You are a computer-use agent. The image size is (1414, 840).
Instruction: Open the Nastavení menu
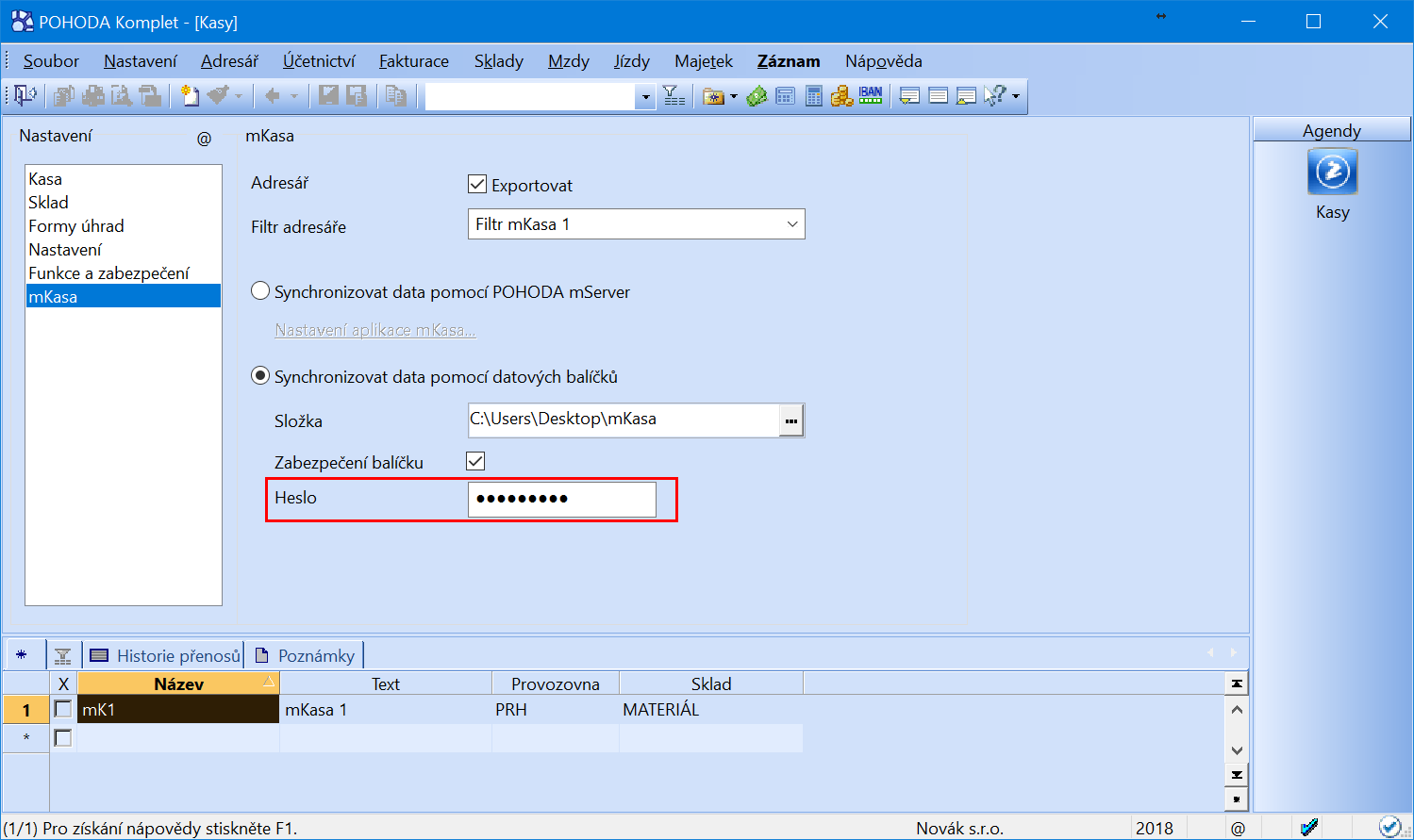click(x=141, y=61)
